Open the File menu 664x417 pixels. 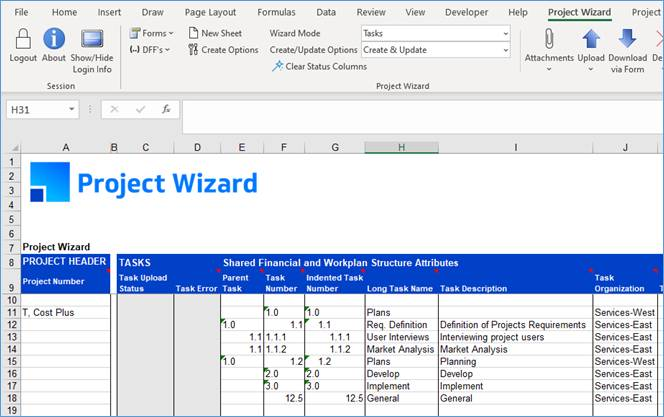coord(21,12)
